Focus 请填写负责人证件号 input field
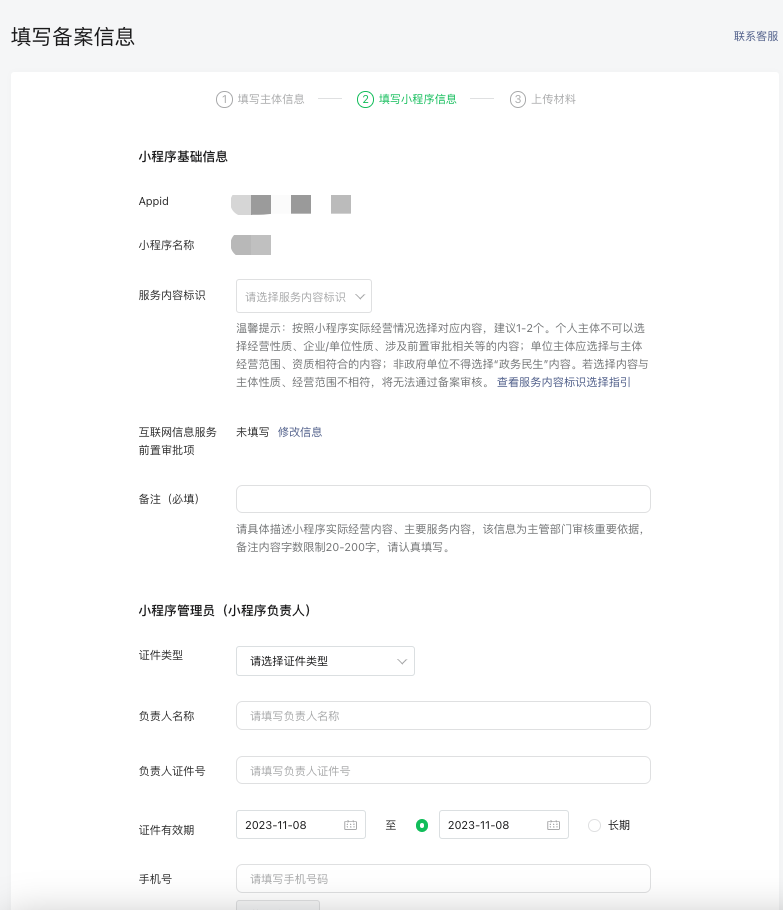783x910 pixels. point(443,770)
